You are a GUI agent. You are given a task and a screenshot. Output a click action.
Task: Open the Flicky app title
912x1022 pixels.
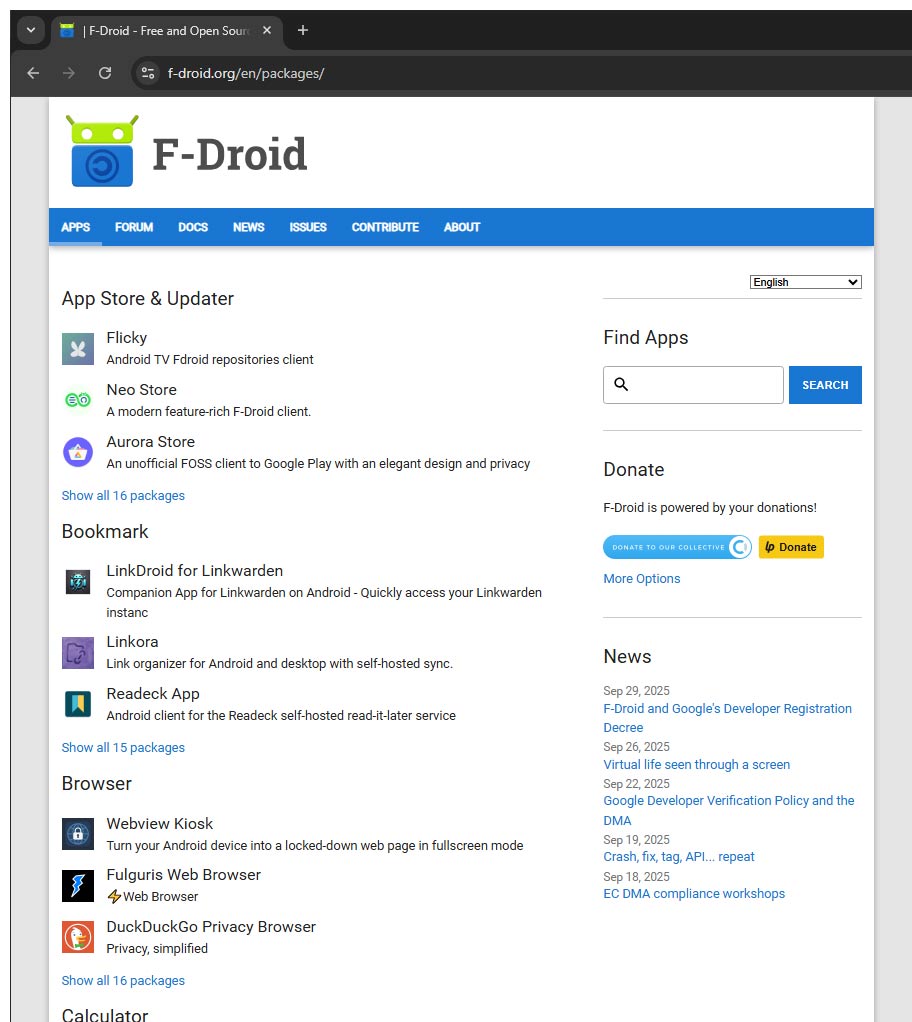(x=127, y=338)
